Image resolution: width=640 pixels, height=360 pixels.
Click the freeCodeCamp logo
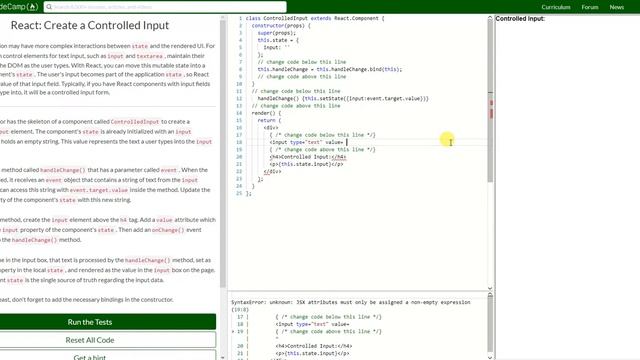click(x=19, y=7)
